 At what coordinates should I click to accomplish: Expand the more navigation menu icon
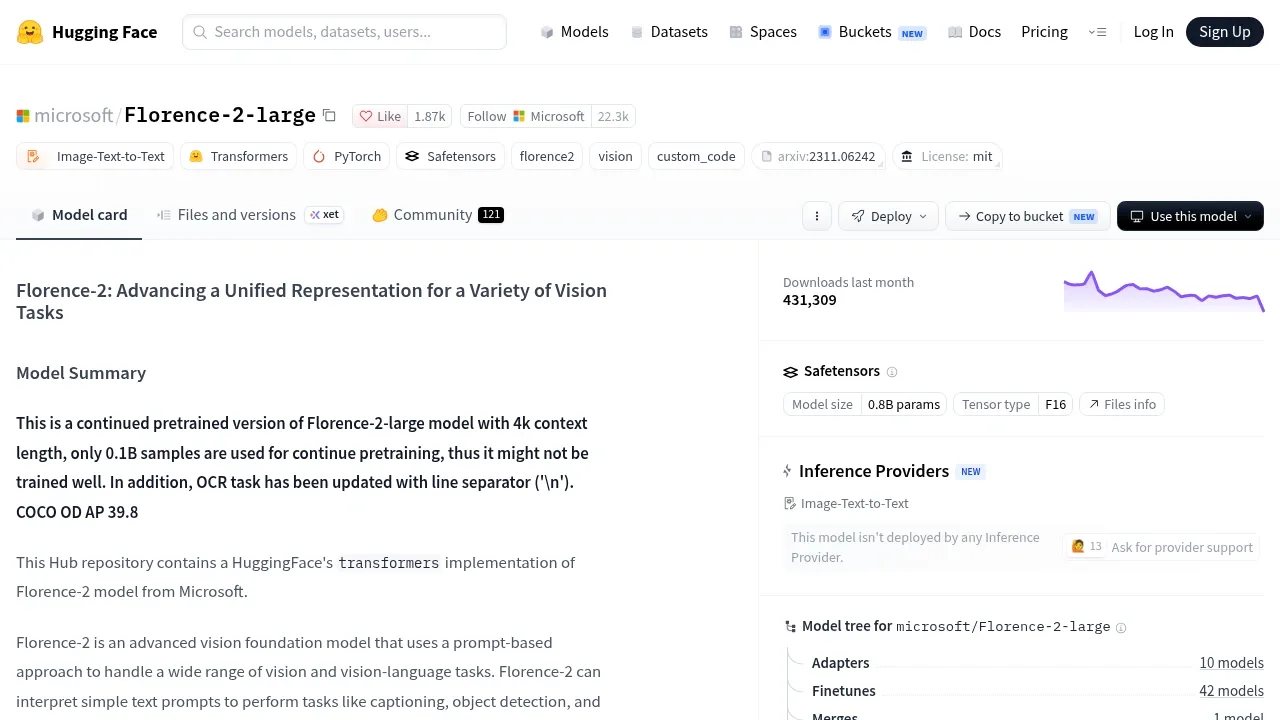pos(1097,32)
